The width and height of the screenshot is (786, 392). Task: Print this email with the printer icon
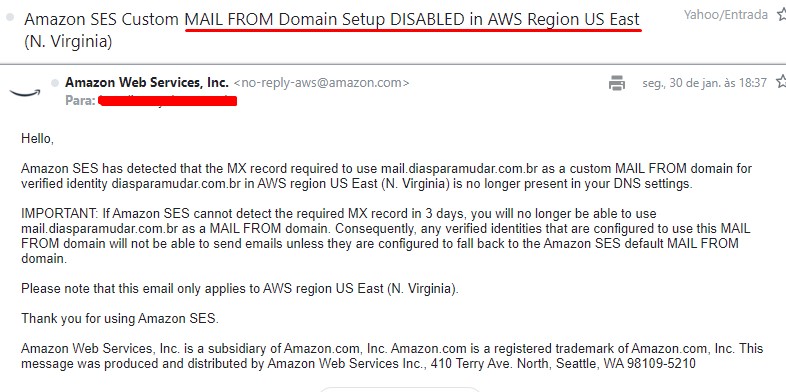pos(617,83)
